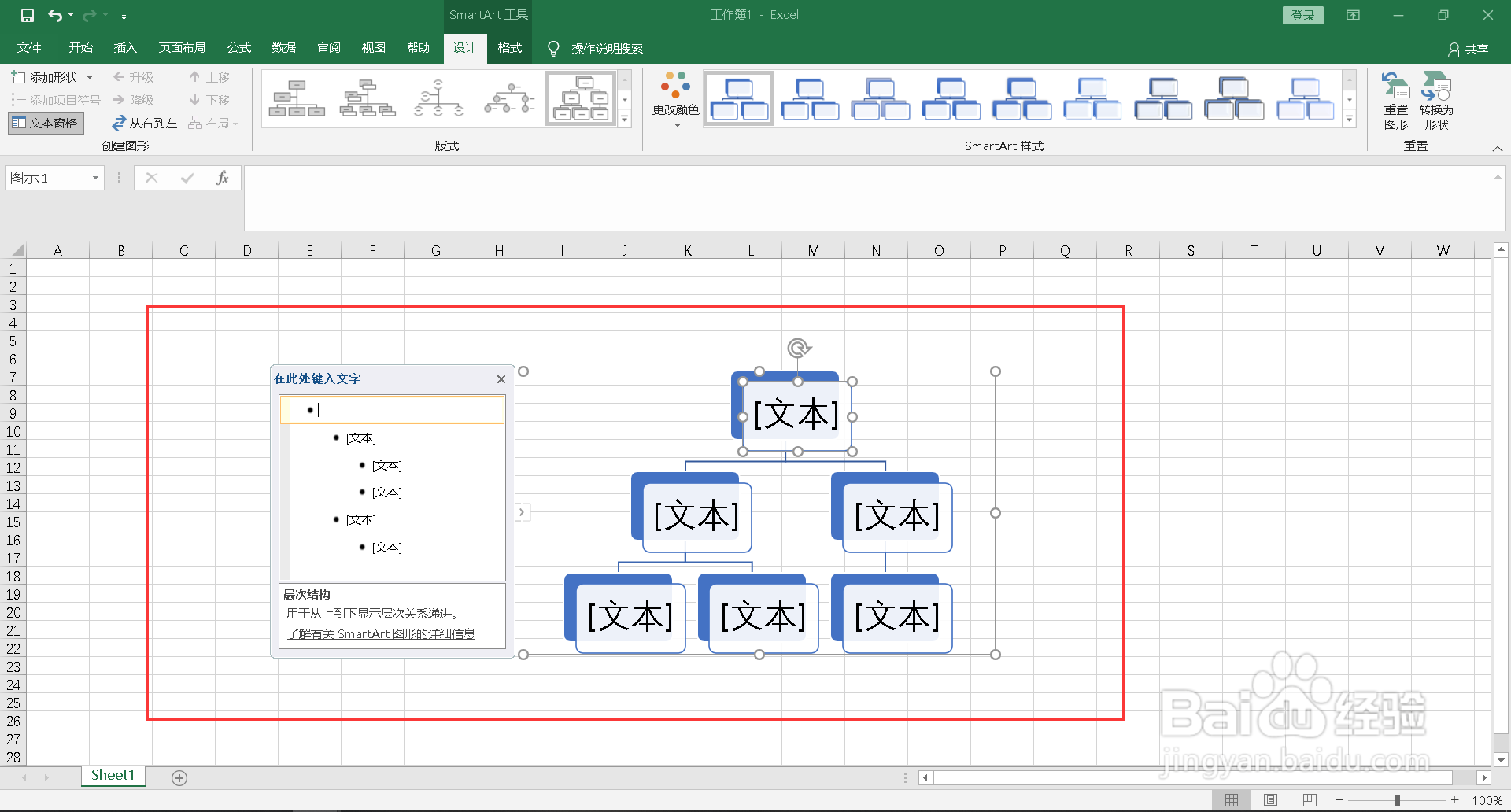Click the Select All corner triangle

(x=16, y=250)
